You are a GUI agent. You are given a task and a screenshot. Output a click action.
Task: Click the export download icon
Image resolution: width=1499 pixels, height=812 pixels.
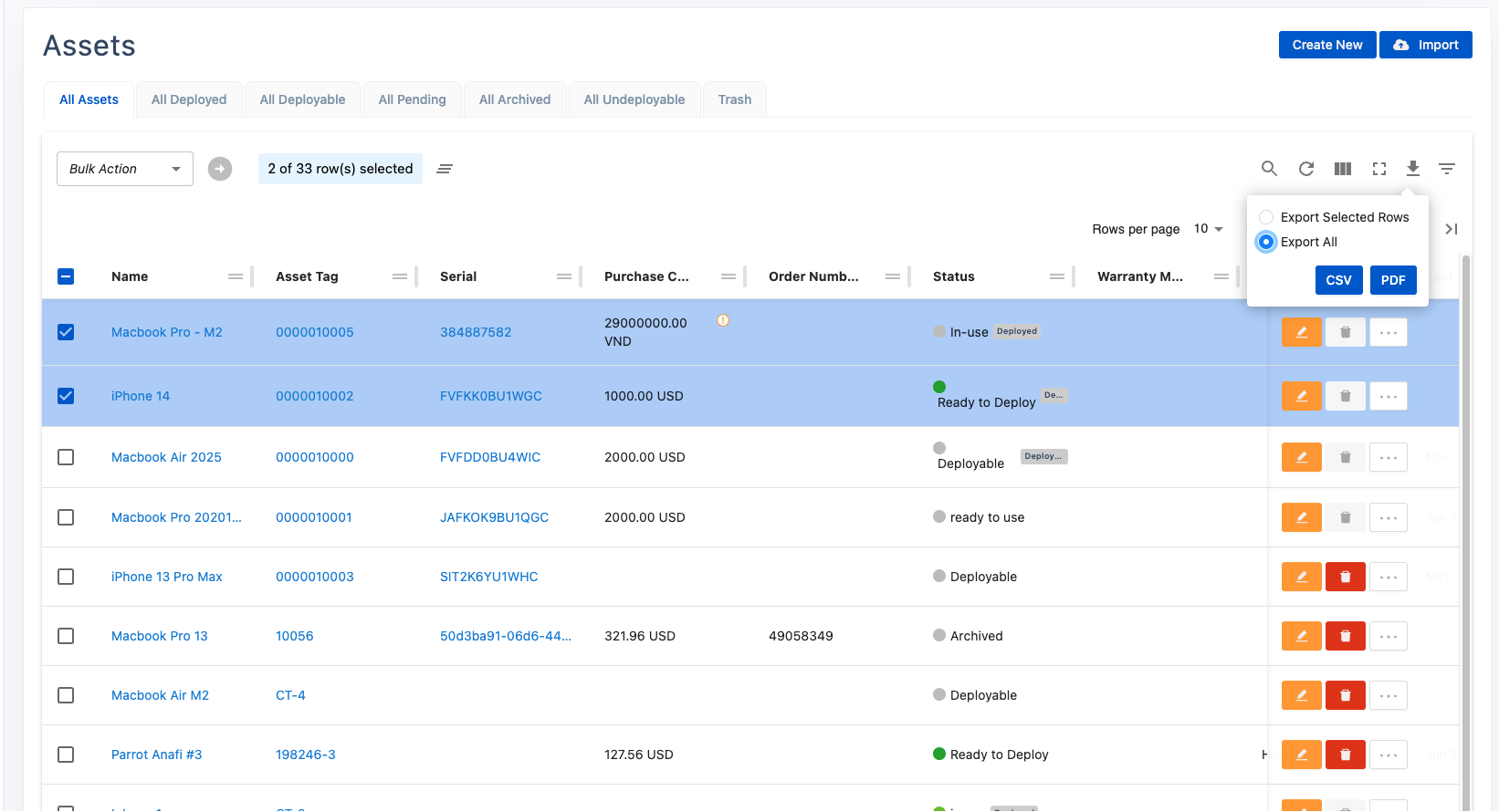(1413, 169)
